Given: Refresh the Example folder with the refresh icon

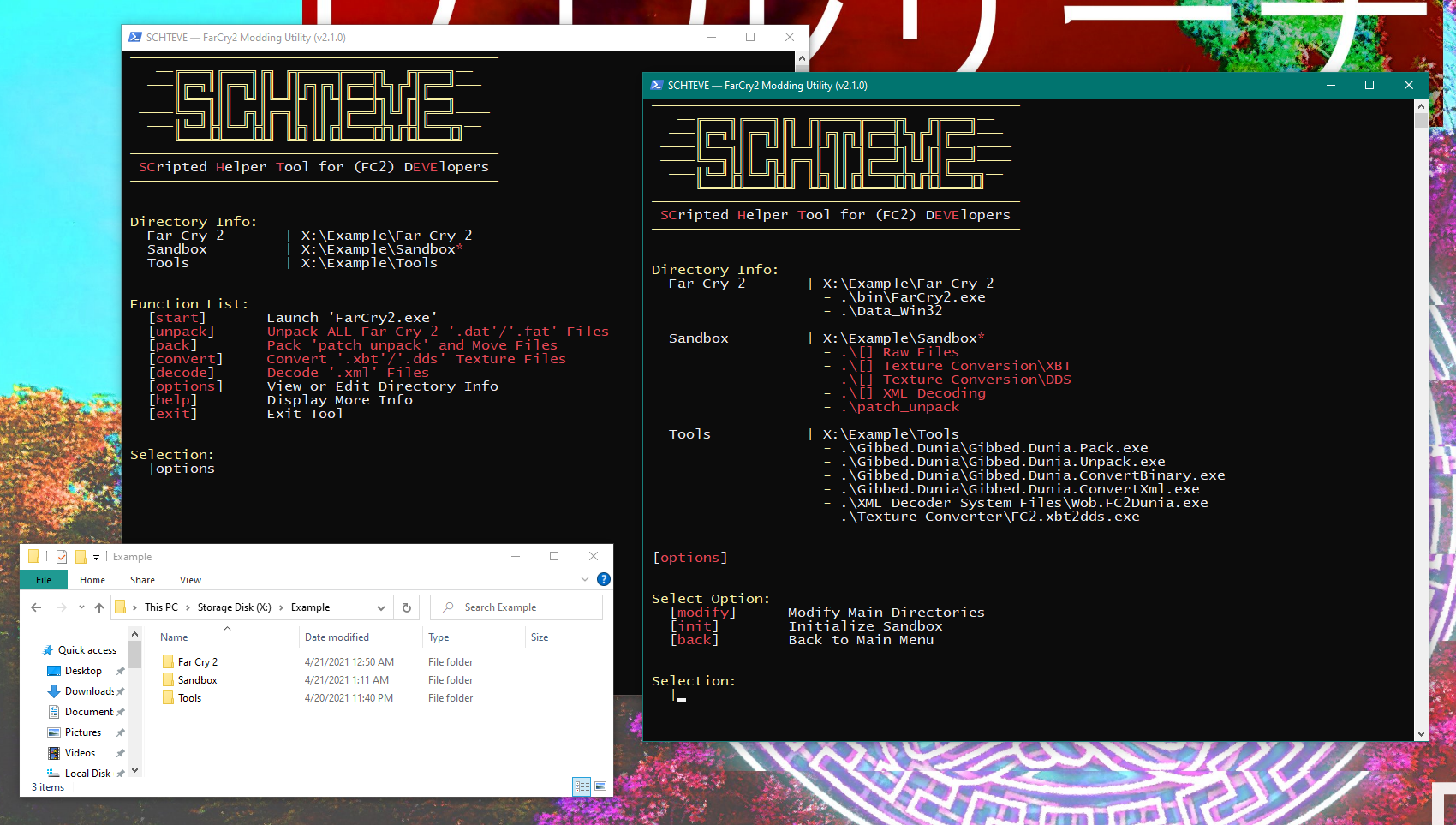Looking at the screenshot, I should [406, 607].
